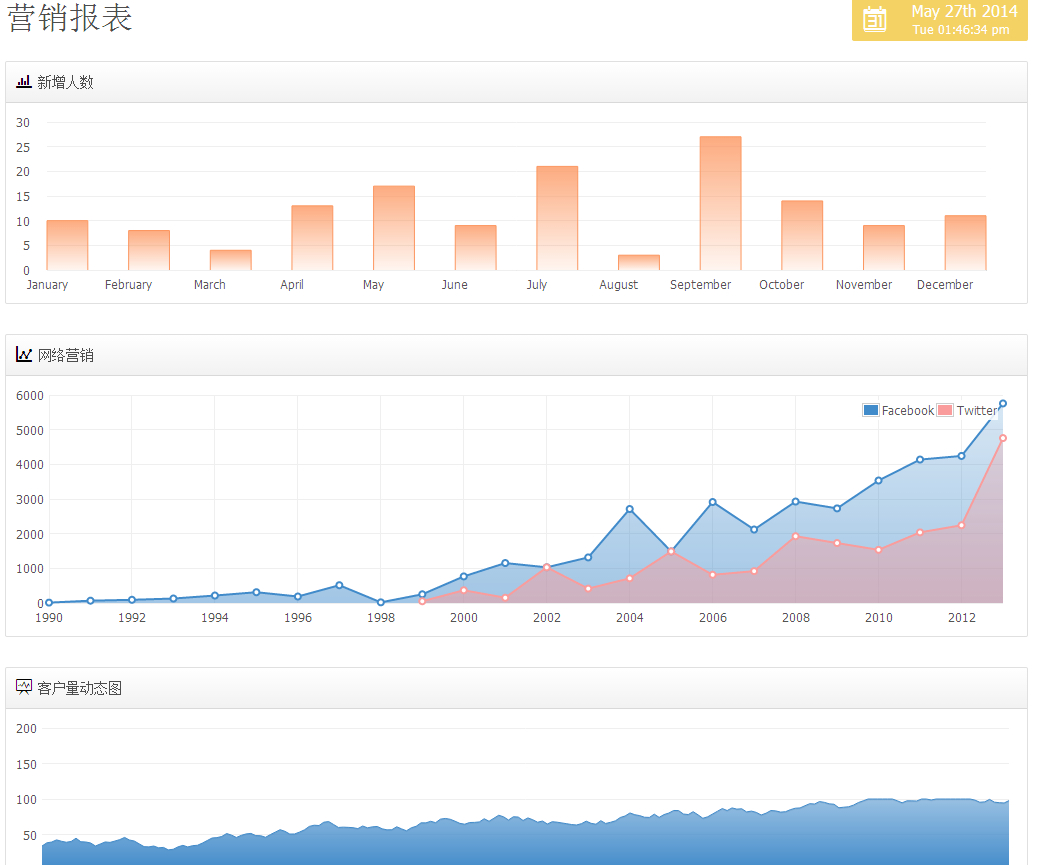The width and height of the screenshot is (1039, 865).
Task: Click the Facebook blue legend swatch
Action: [870, 410]
